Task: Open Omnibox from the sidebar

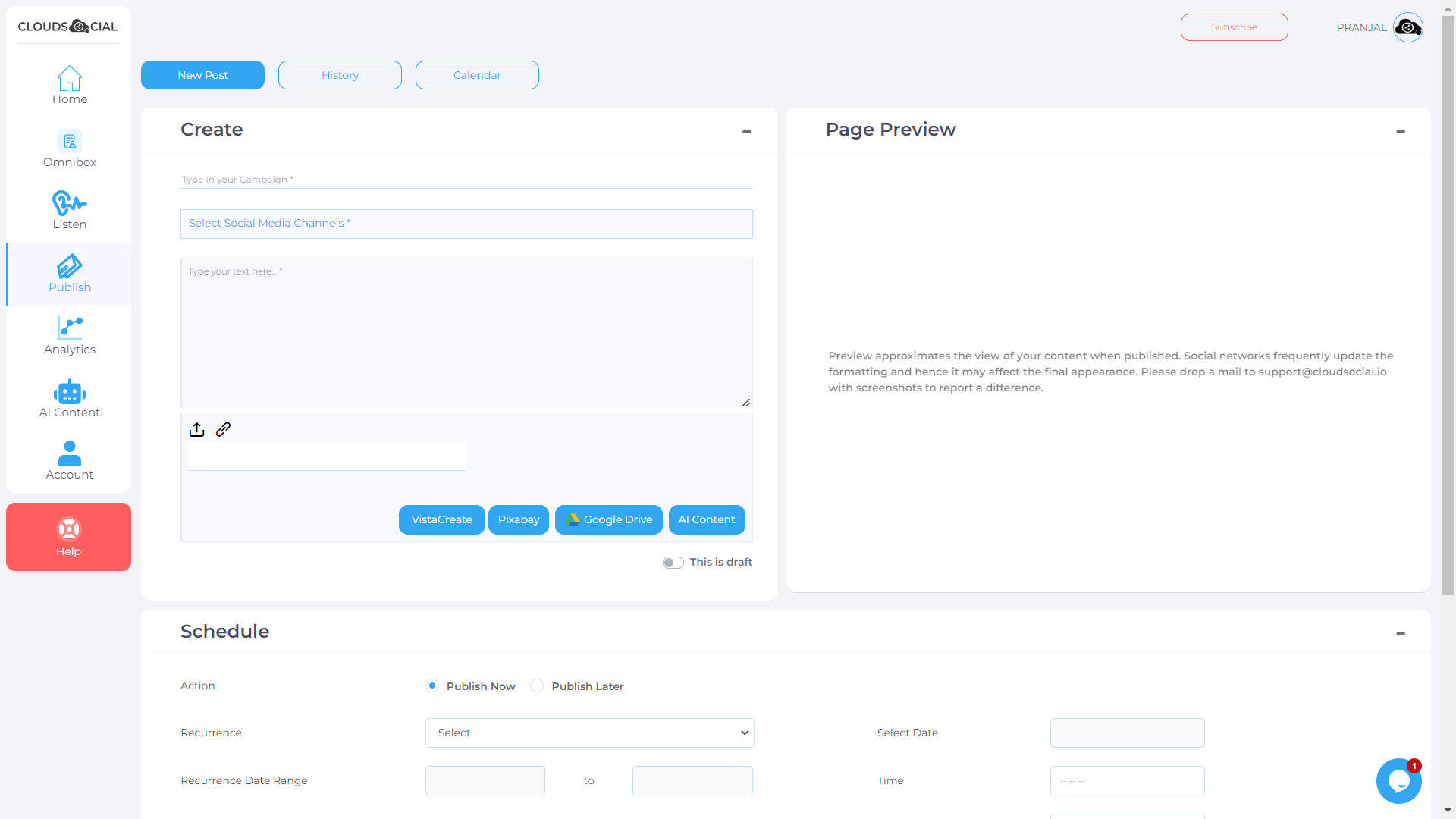Action: 69,141
